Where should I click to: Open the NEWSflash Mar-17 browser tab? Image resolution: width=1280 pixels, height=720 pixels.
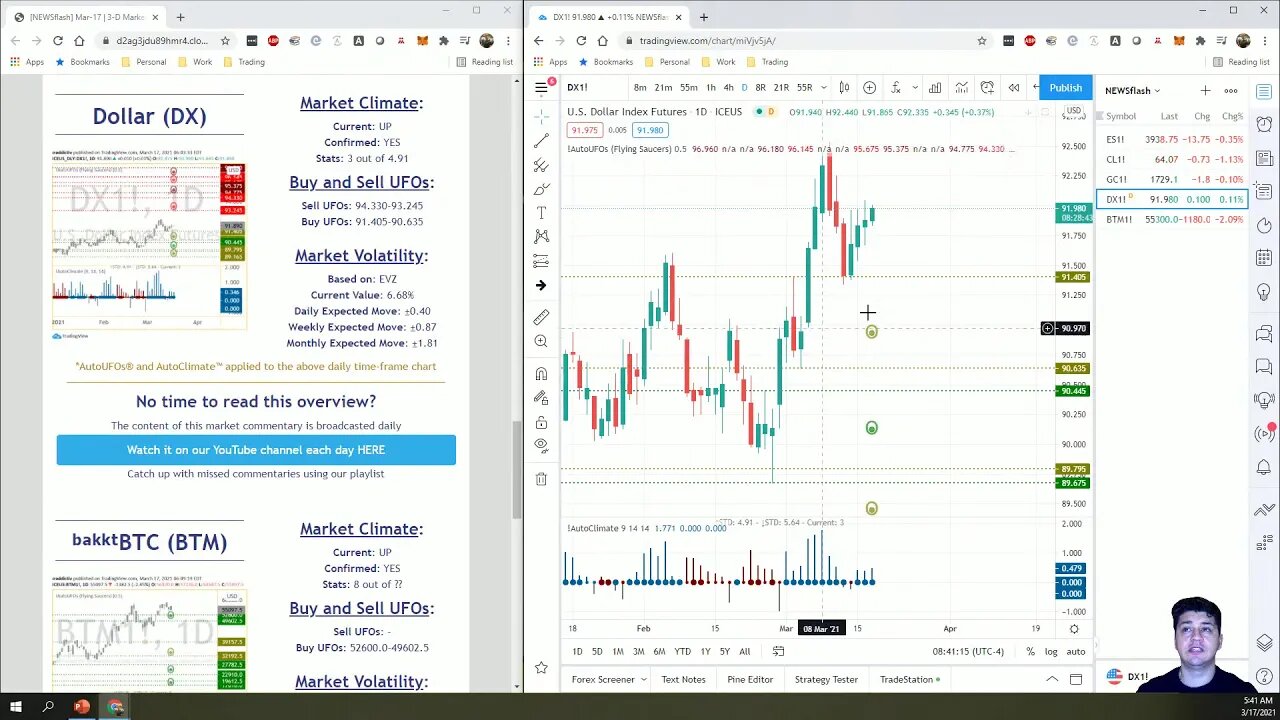tap(87, 17)
